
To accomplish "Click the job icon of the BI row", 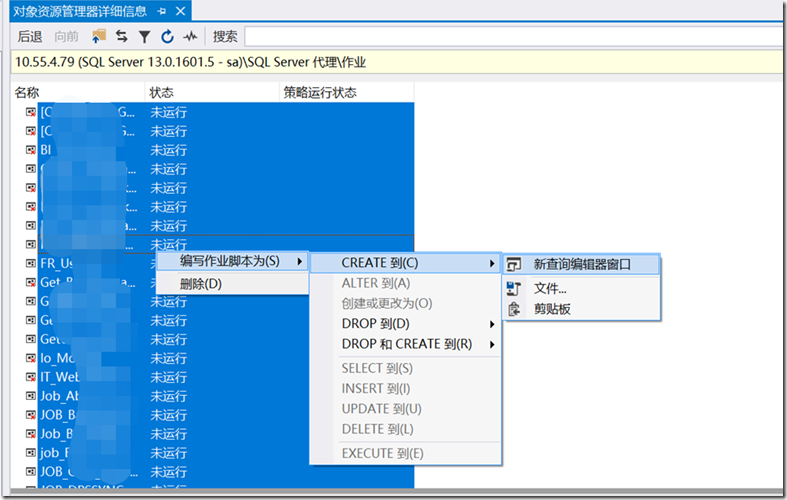I will [31, 150].
